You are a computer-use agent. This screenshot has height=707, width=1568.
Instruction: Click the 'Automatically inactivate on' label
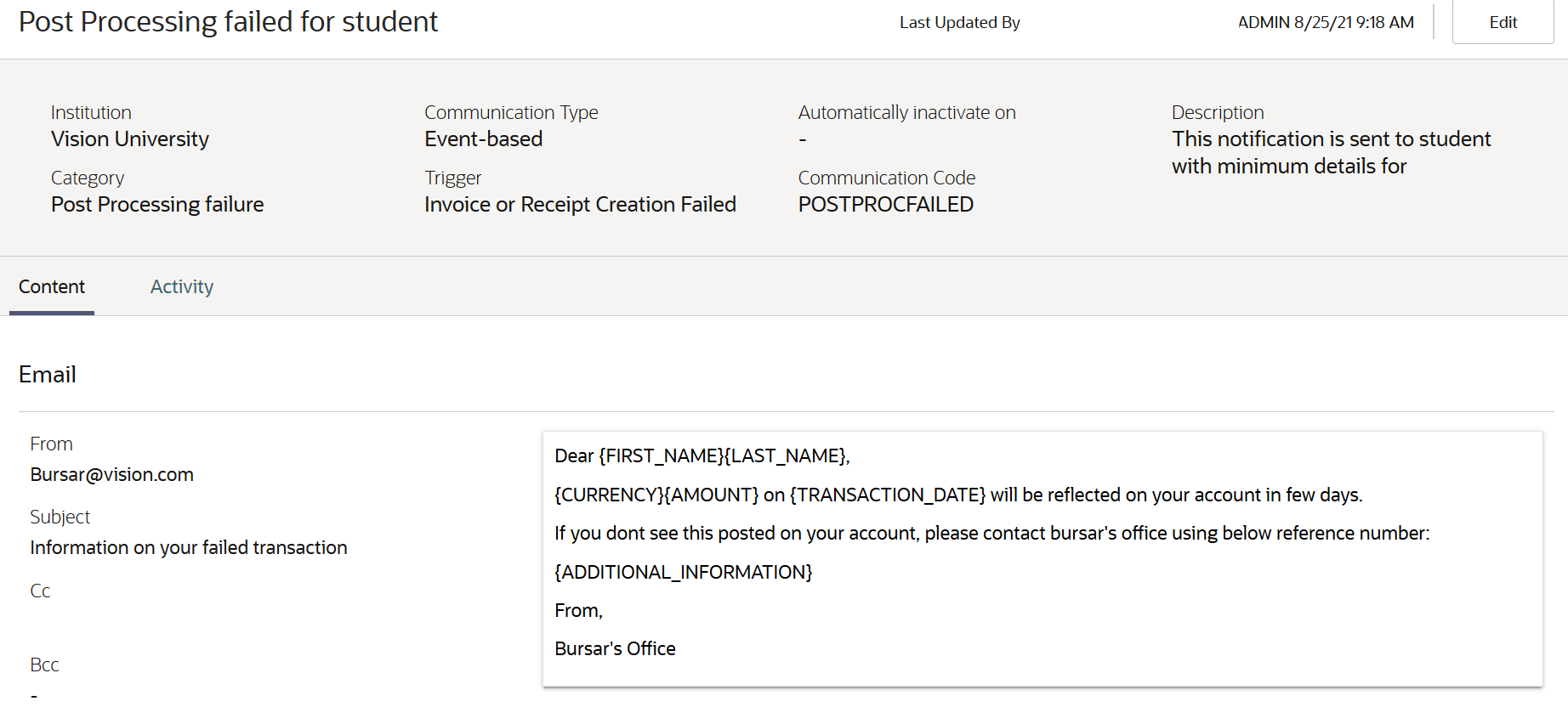point(906,113)
